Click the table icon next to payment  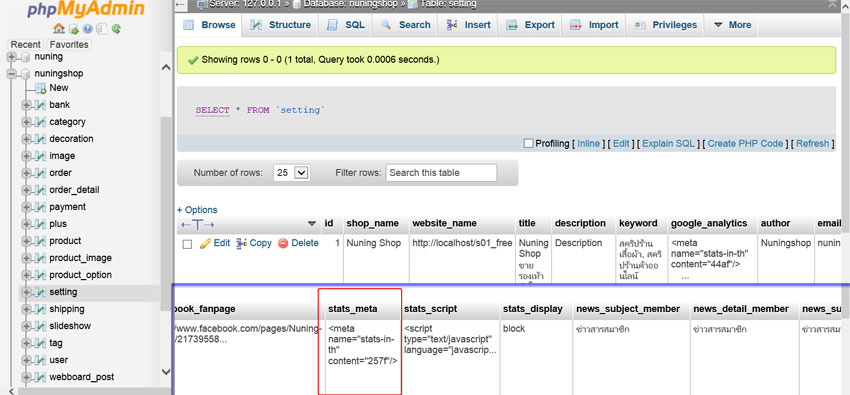click(x=40, y=207)
